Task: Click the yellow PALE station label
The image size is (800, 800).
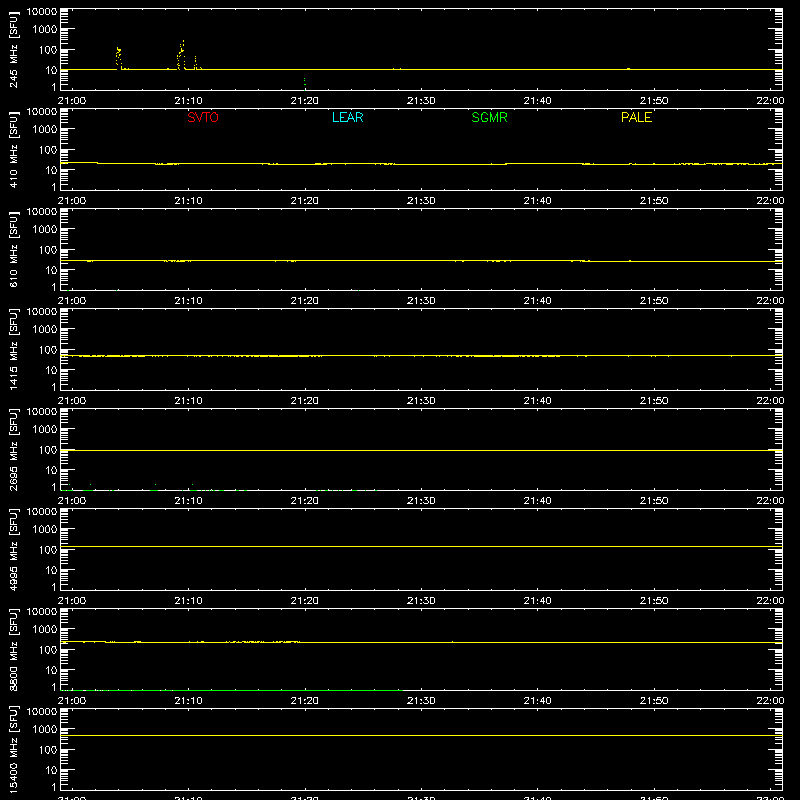Action: pos(636,117)
